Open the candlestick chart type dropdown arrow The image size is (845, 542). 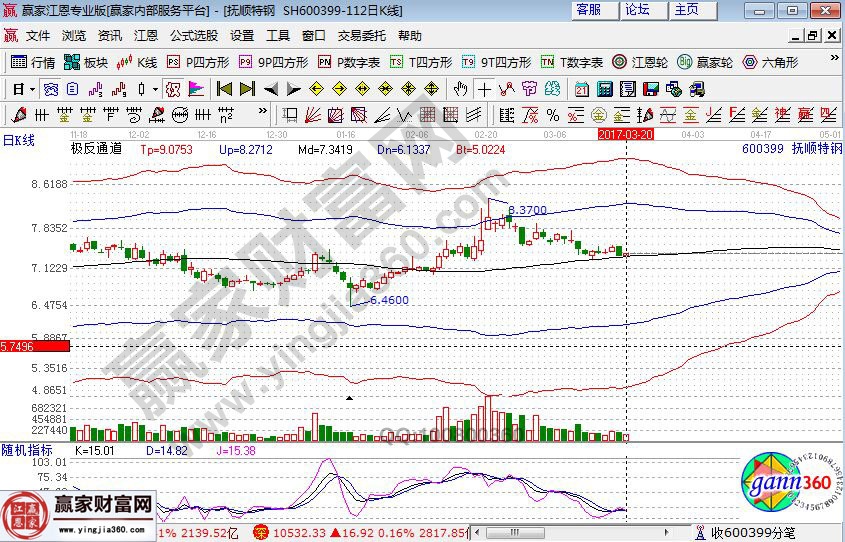coord(155,88)
